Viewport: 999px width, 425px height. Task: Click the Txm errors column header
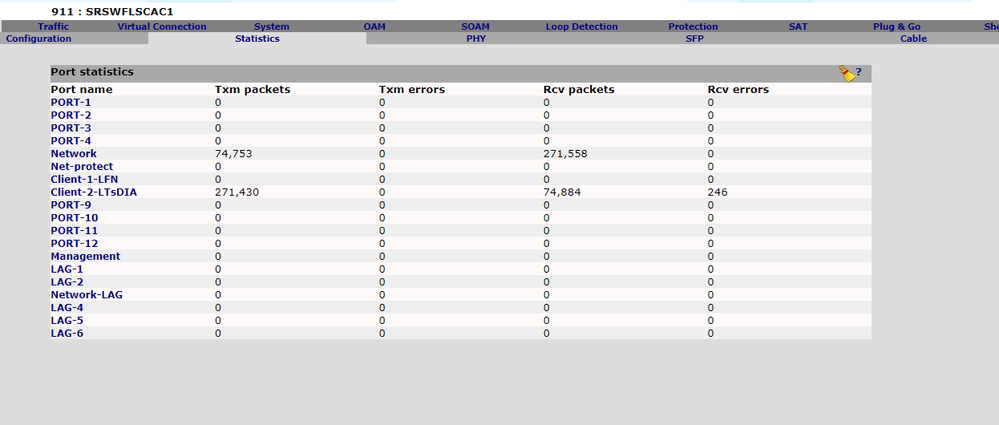[x=412, y=90]
